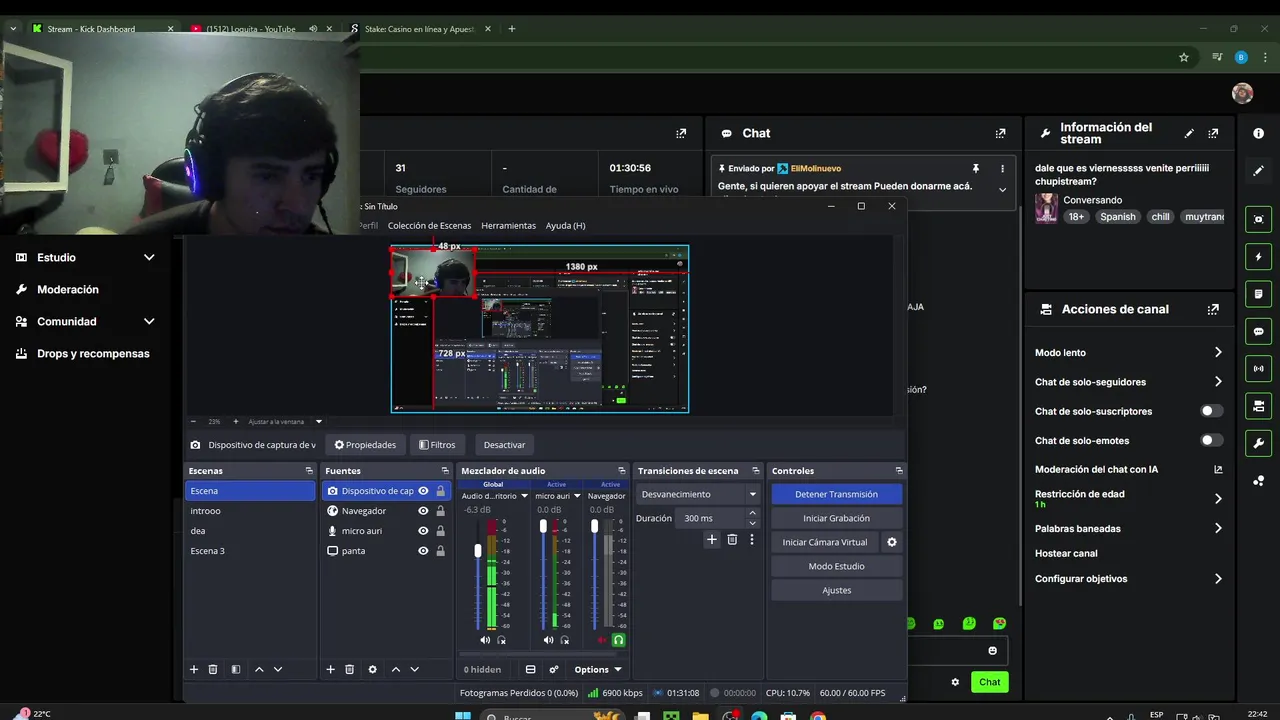Viewport: 1280px width, 720px height.
Task: Adjust Audio del escritorio volume fader
Action: (478, 551)
